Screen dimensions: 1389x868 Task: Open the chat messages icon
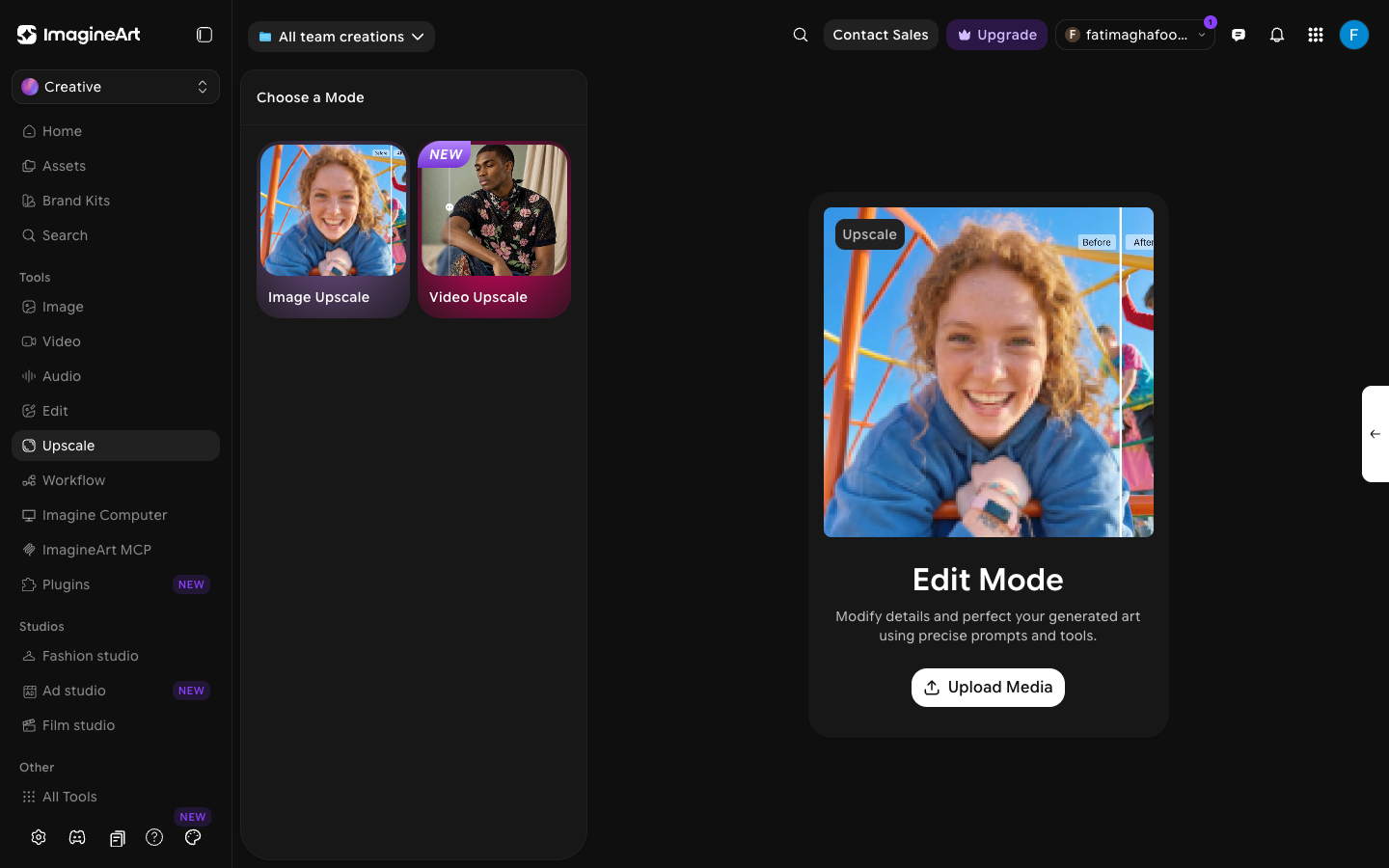tap(1239, 35)
